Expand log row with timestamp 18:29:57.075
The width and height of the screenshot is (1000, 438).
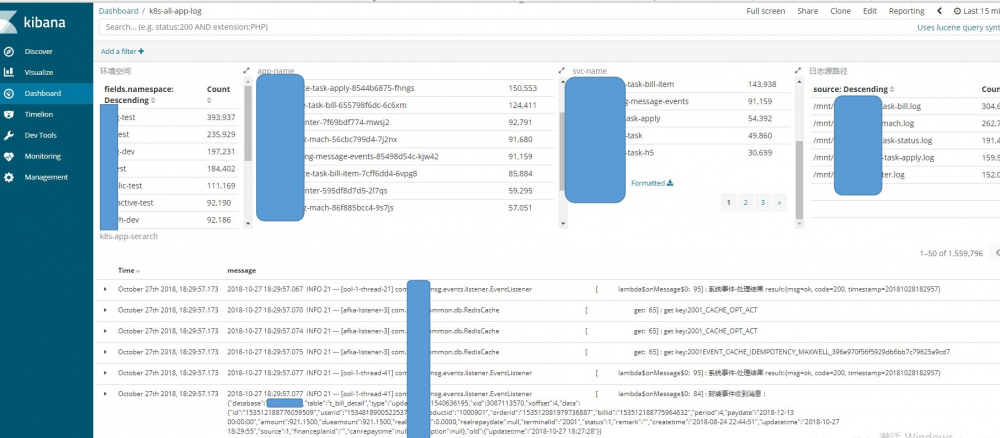[106, 352]
